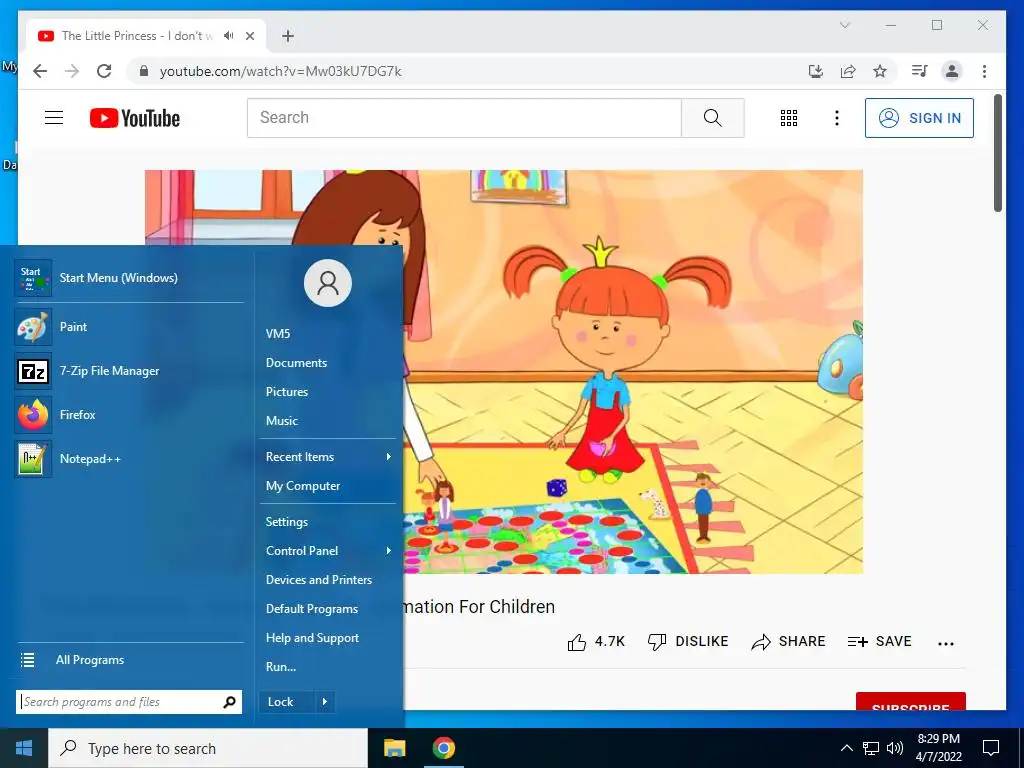Close the Little Princess tab
Viewport: 1024px width, 768px height.
[249, 36]
